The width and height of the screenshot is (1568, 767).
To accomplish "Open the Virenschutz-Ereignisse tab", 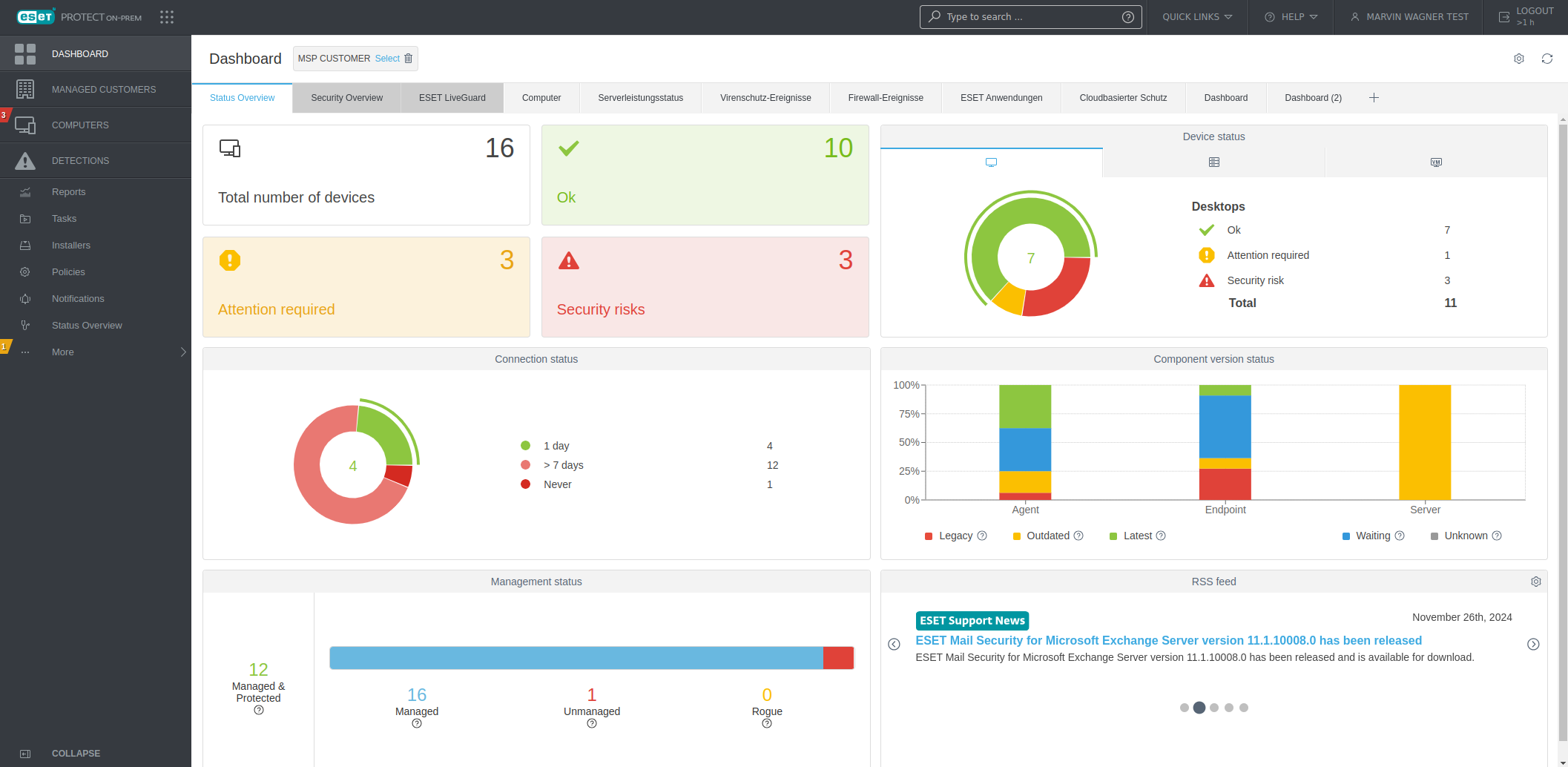I will tap(765, 98).
